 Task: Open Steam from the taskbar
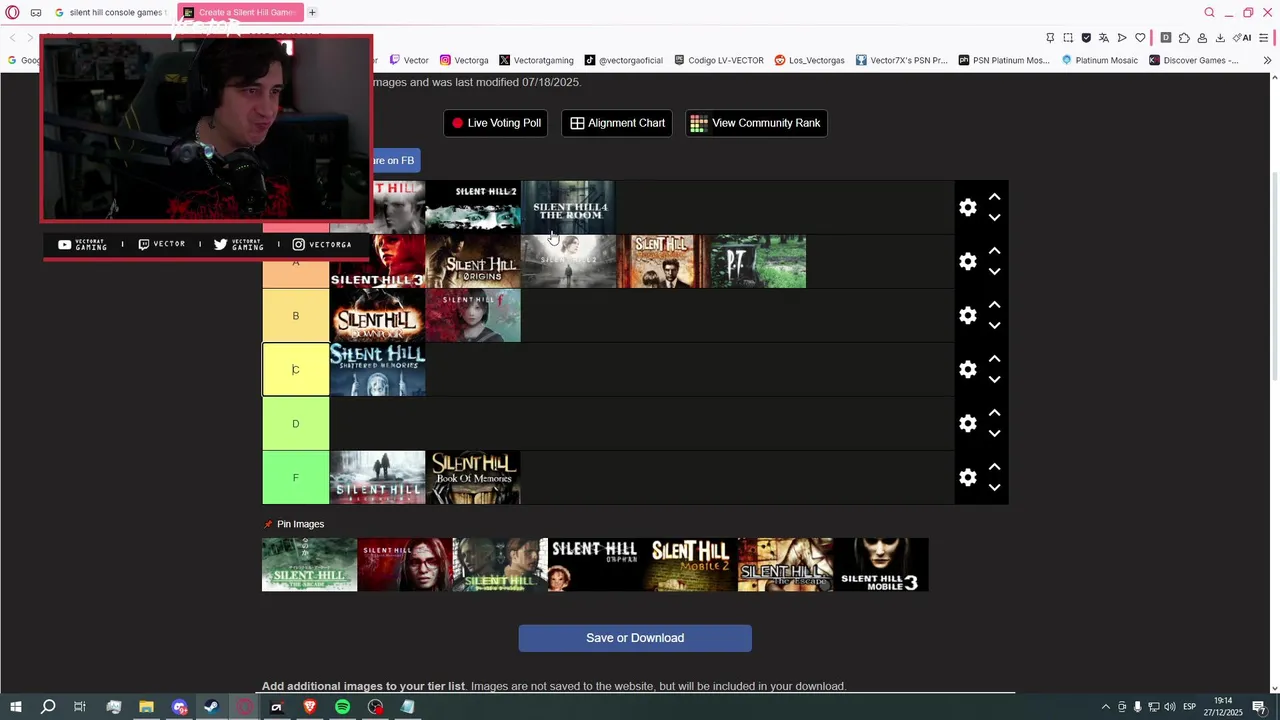[211, 707]
